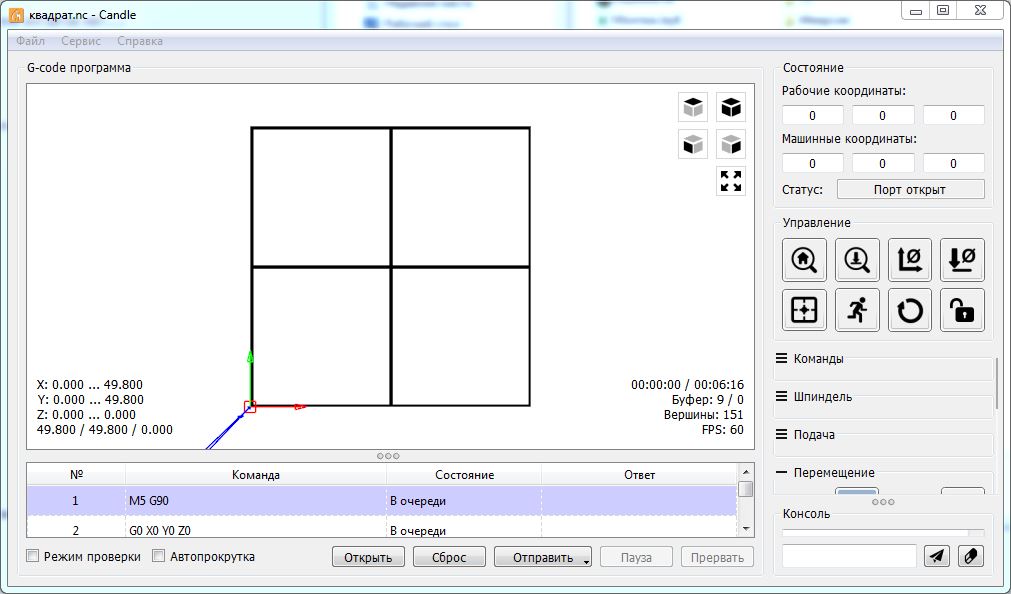Click the circular-arrow Reset button
The height and width of the screenshot is (594, 1011).
tap(910, 310)
